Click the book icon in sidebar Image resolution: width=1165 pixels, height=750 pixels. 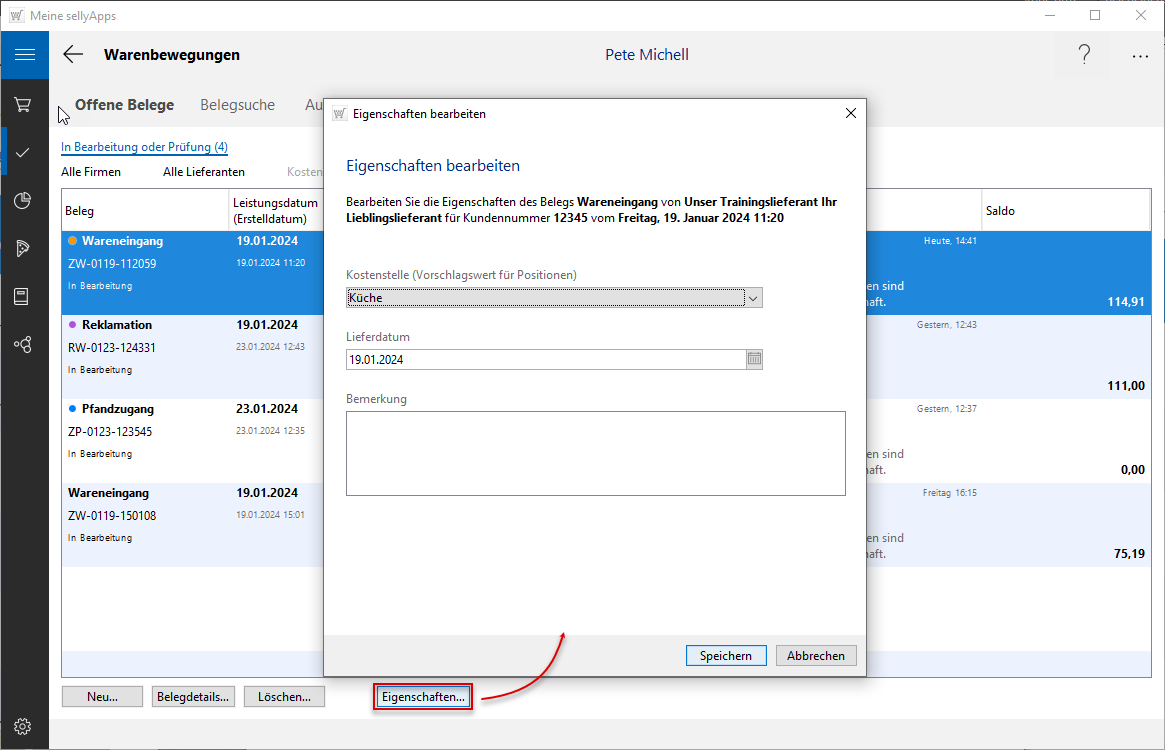pyautogui.click(x=22, y=297)
